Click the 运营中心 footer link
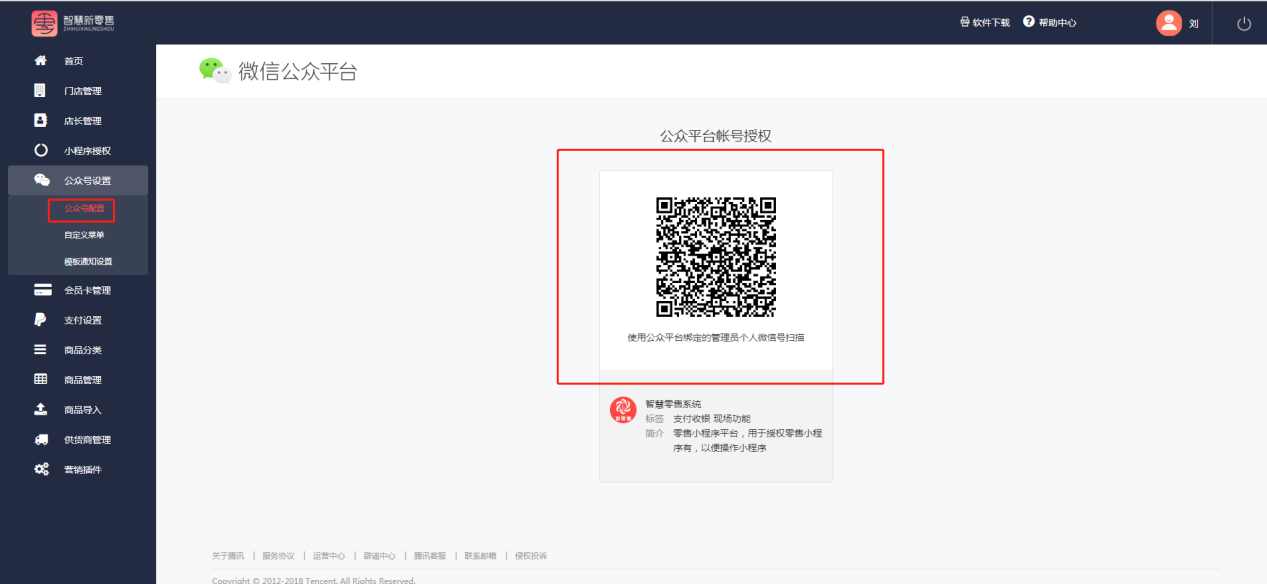Image resolution: width=1267 pixels, height=584 pixels. pos(329,556)
